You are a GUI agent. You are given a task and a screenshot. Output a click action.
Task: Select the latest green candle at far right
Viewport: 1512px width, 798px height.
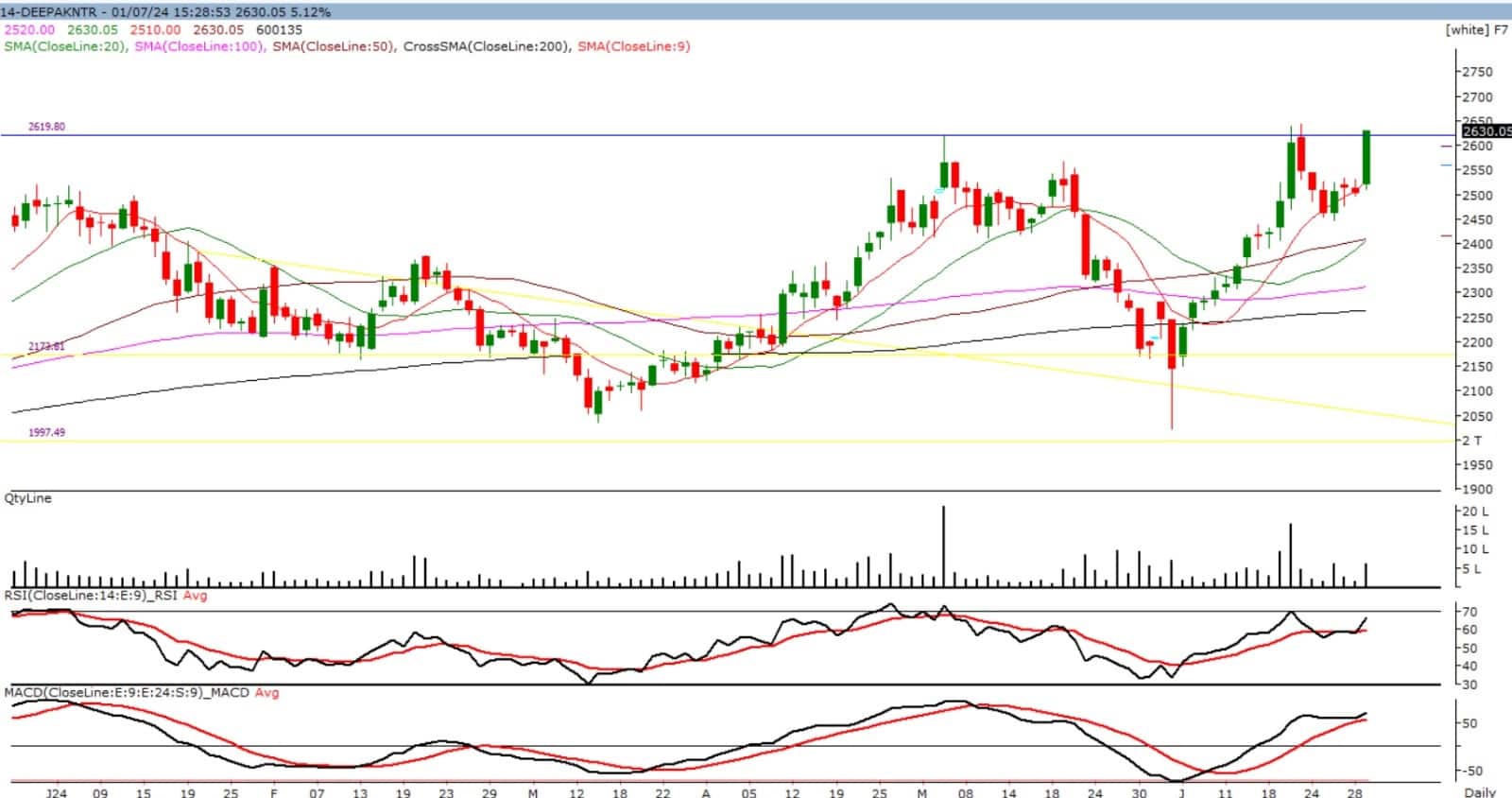click(1366, 158)
